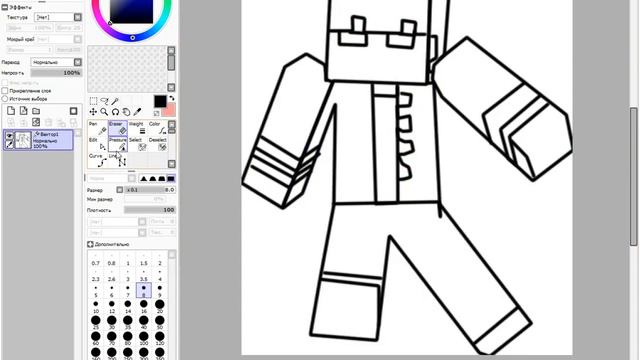This screenshot has height=360, width=640.
Task: Click the swatches panel scroll-down arrow
Action: coord(171,87)
